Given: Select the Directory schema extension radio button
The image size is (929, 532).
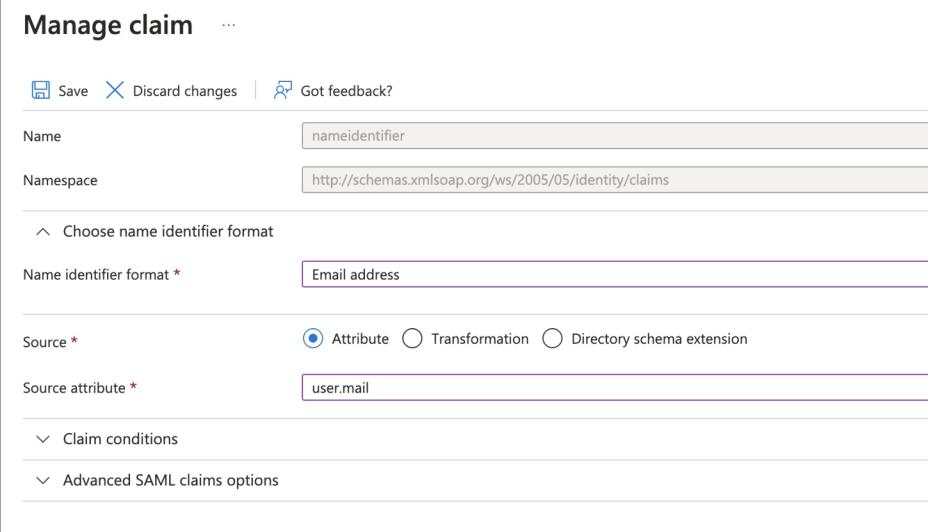Looking at the screenshot, I should coord(552,339).
